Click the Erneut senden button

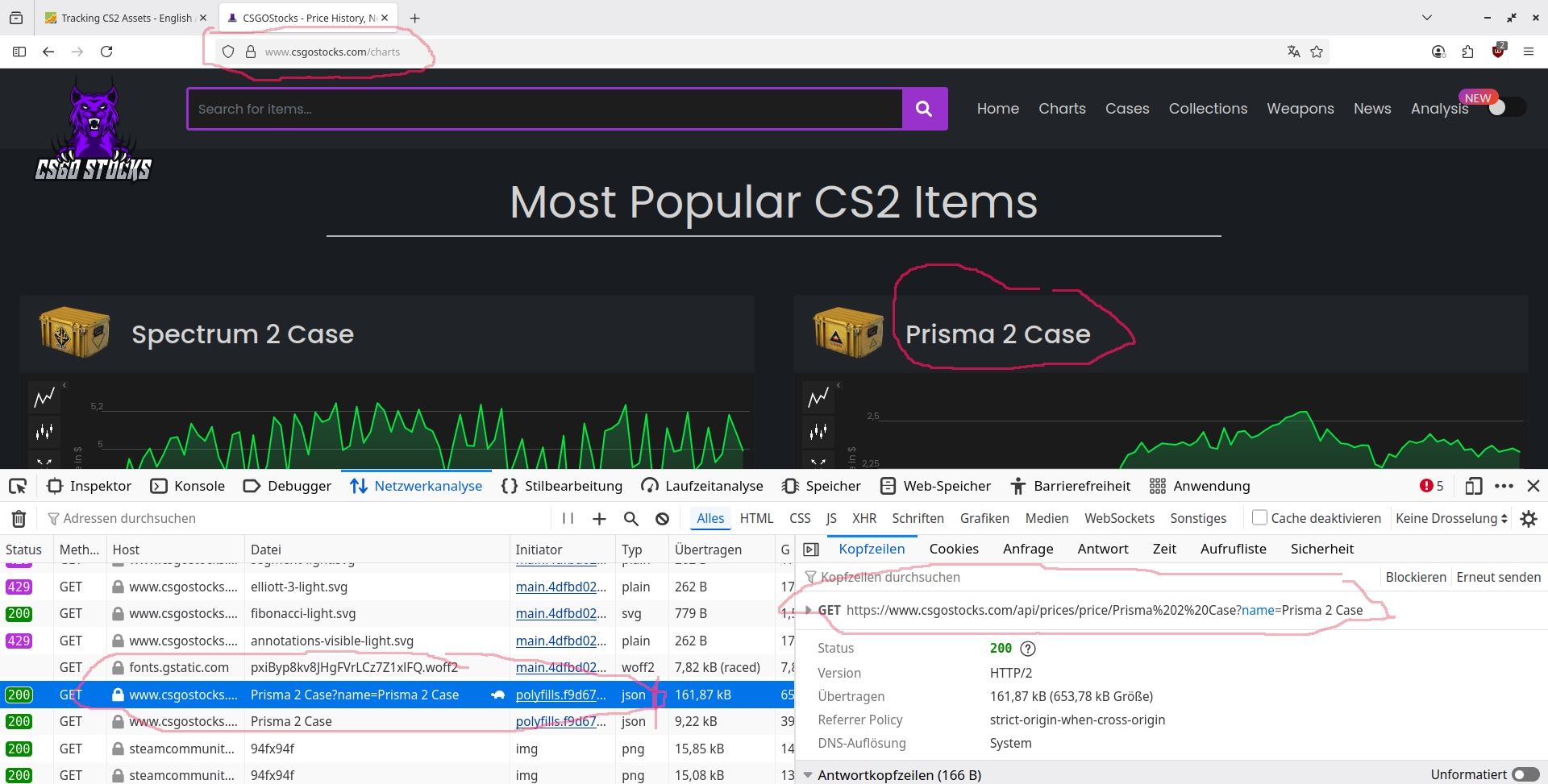click(1498, 577)
